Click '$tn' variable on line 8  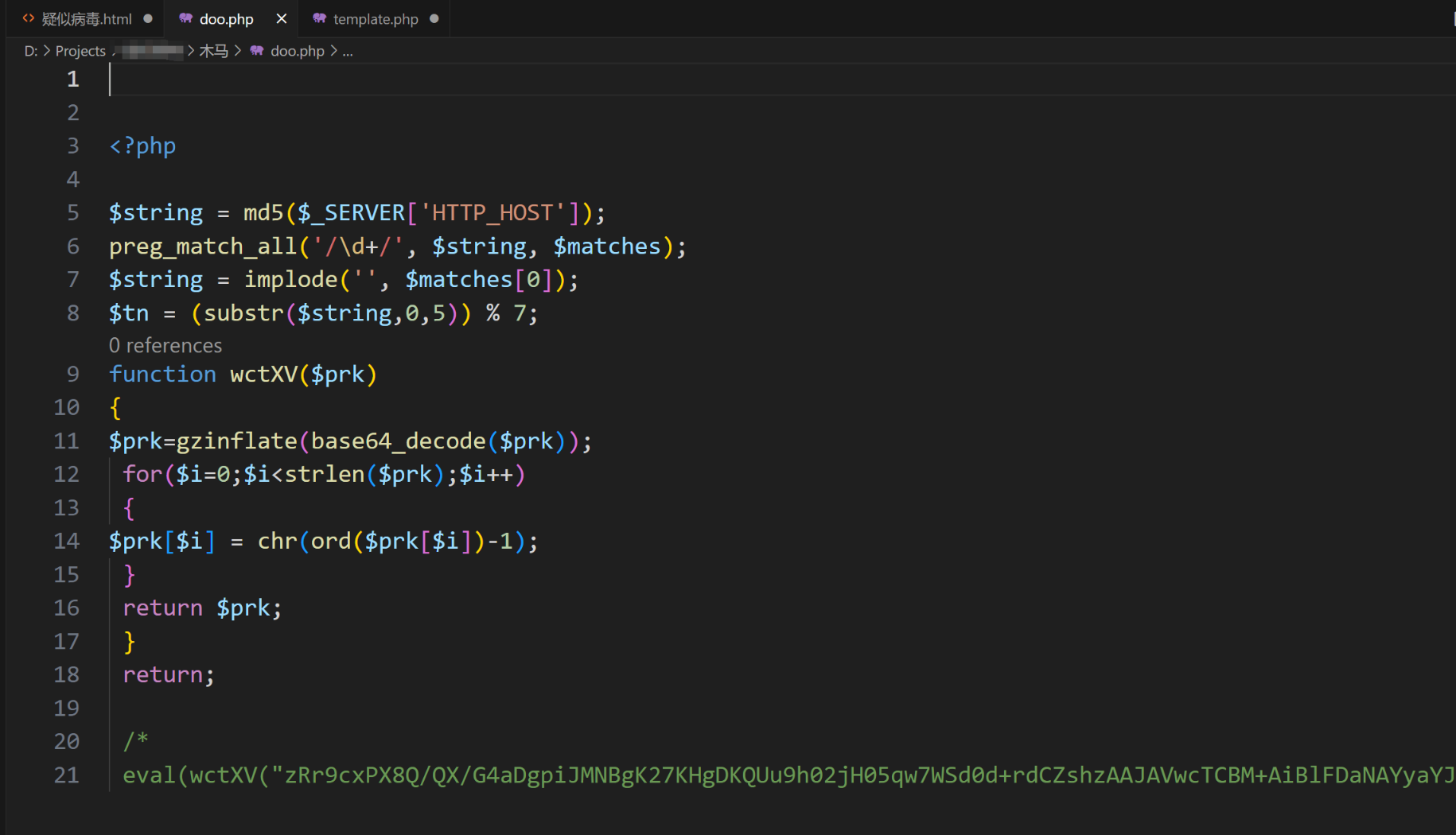129,313
